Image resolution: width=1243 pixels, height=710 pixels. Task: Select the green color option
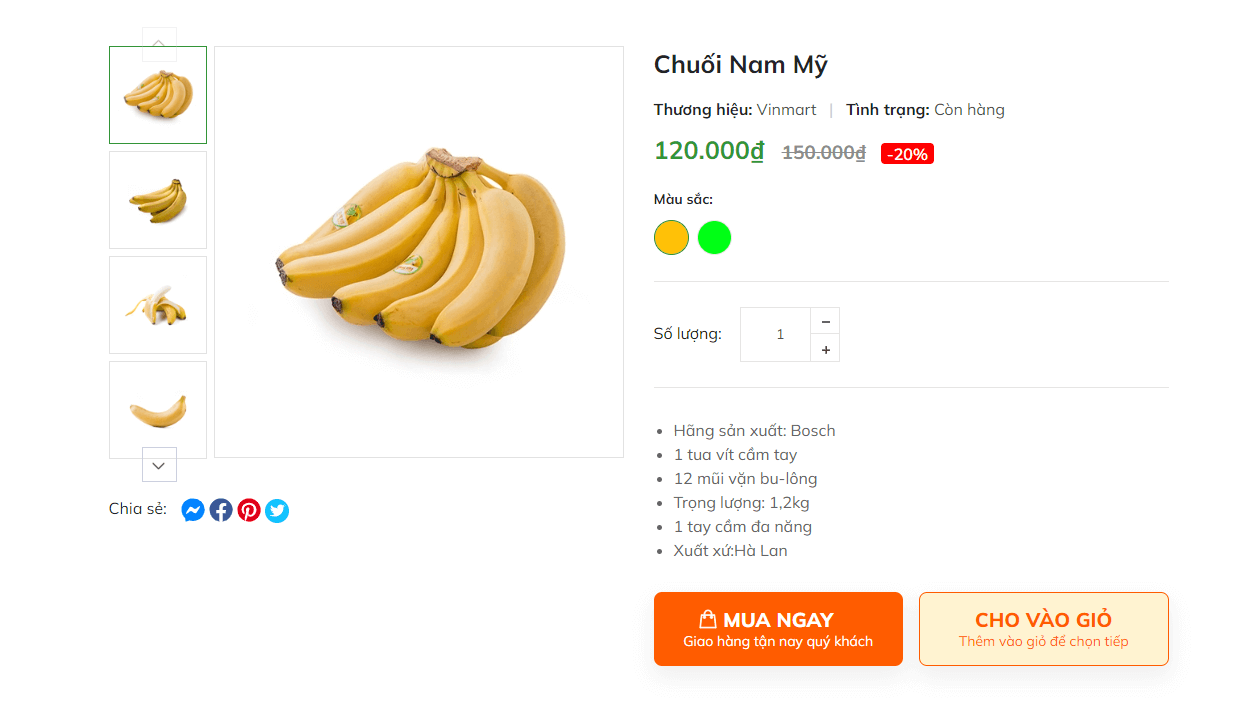pos(714,238)
